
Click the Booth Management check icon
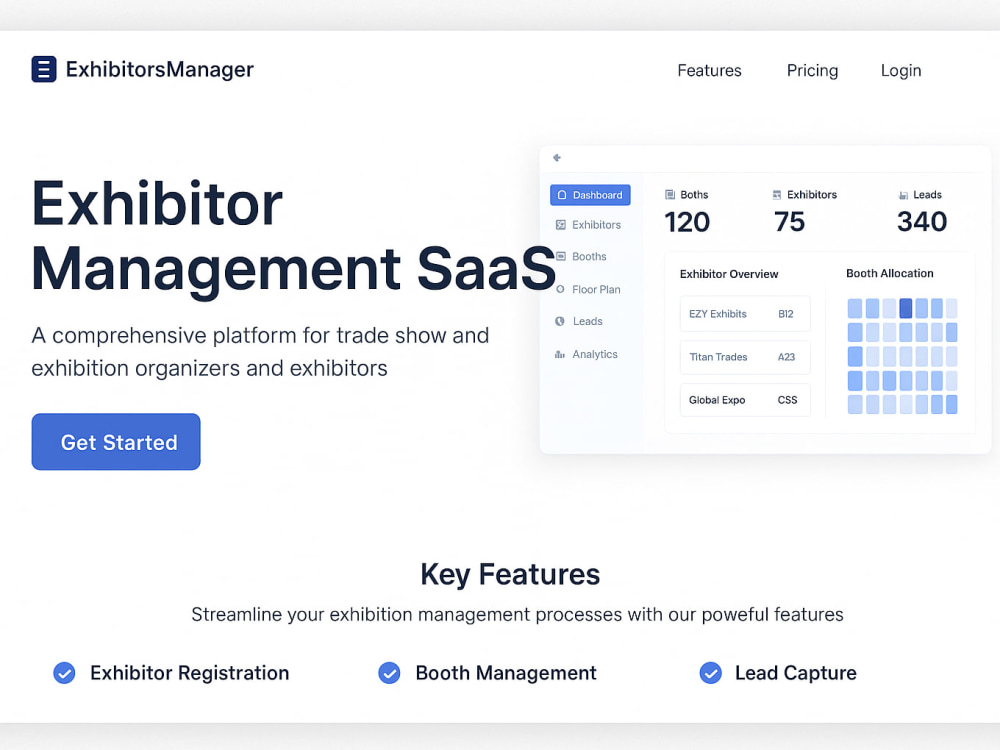coord(389,673)
